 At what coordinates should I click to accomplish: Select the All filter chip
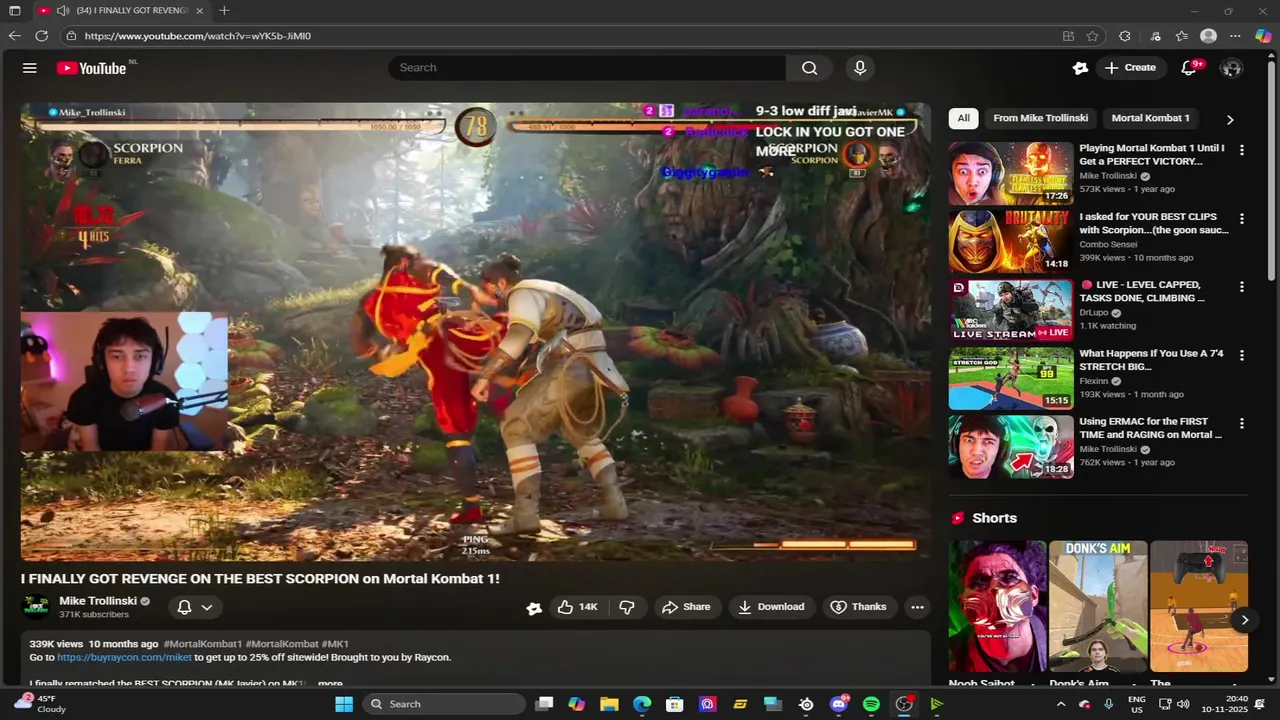963,118
